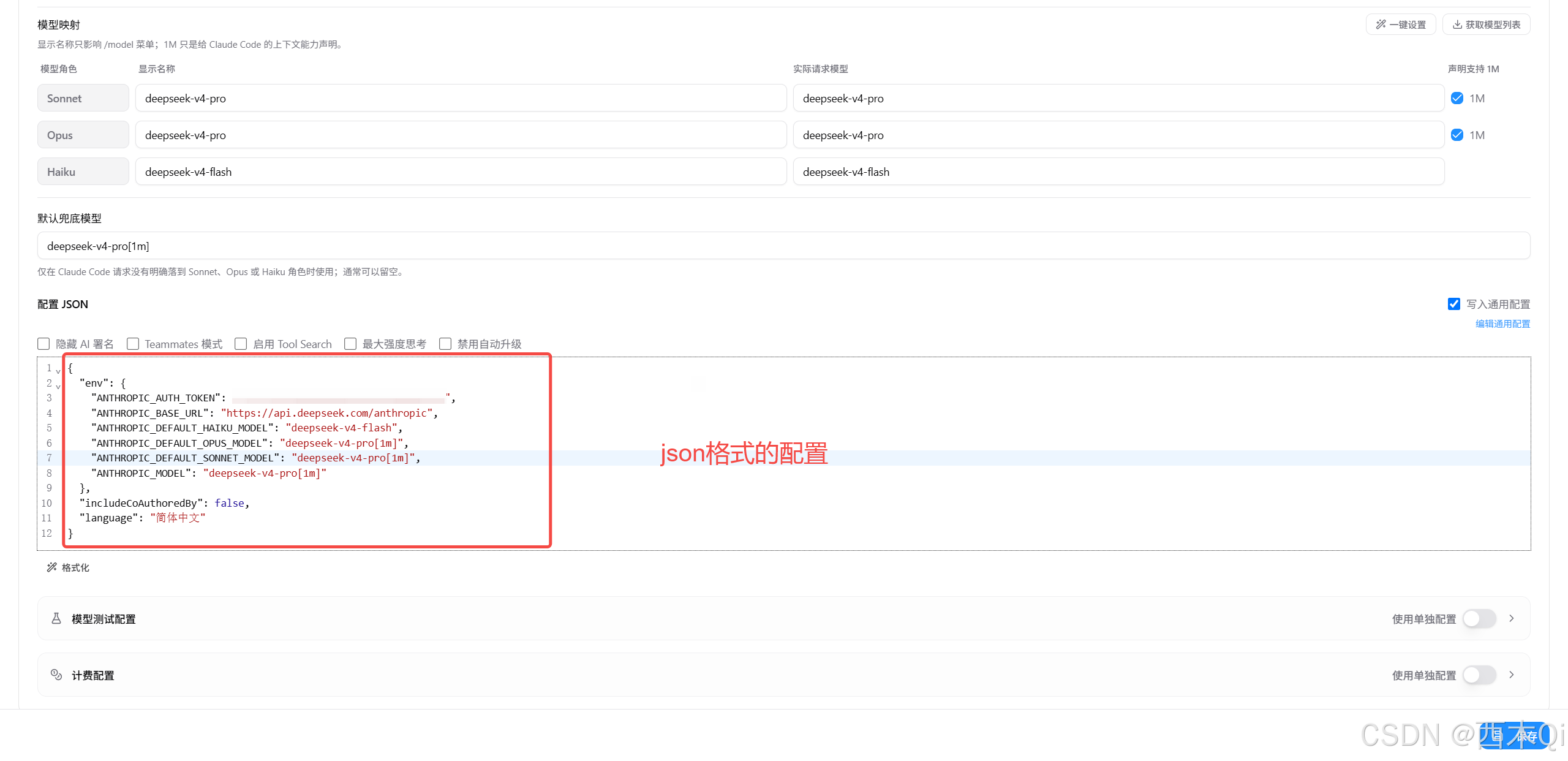This screenshot has height=761, width=1568.
Task: Click the flask icon beside 模型测试配置
Action: (56, 618)
